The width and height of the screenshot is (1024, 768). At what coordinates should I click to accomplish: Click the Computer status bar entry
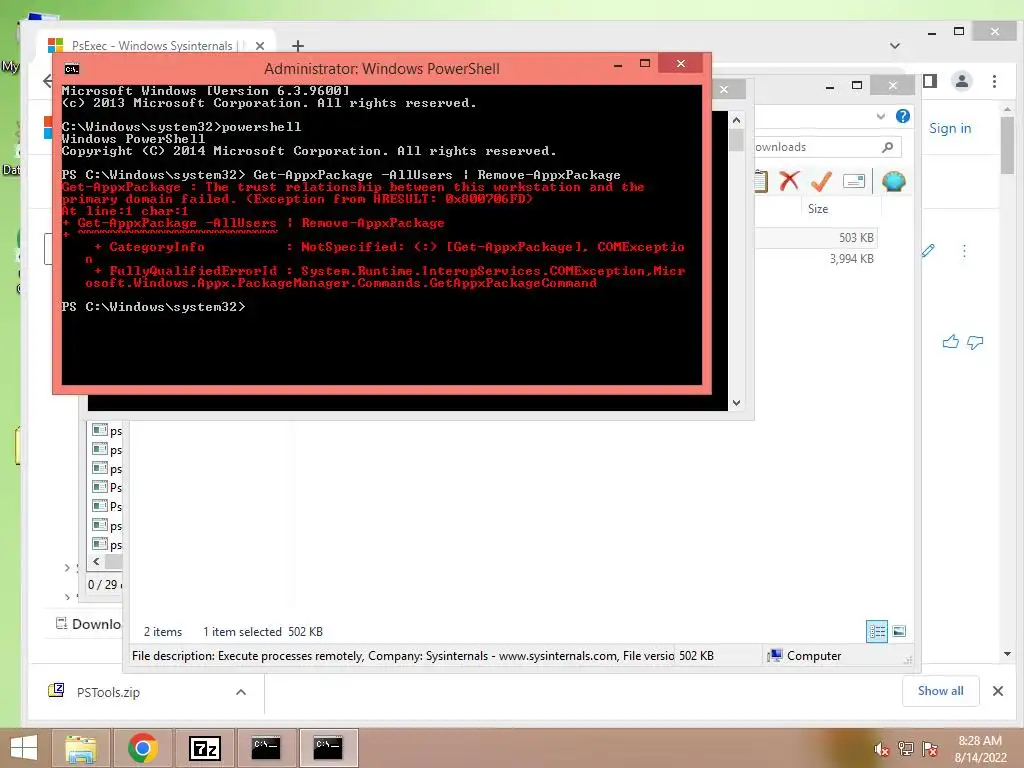(x=805, y=656)
